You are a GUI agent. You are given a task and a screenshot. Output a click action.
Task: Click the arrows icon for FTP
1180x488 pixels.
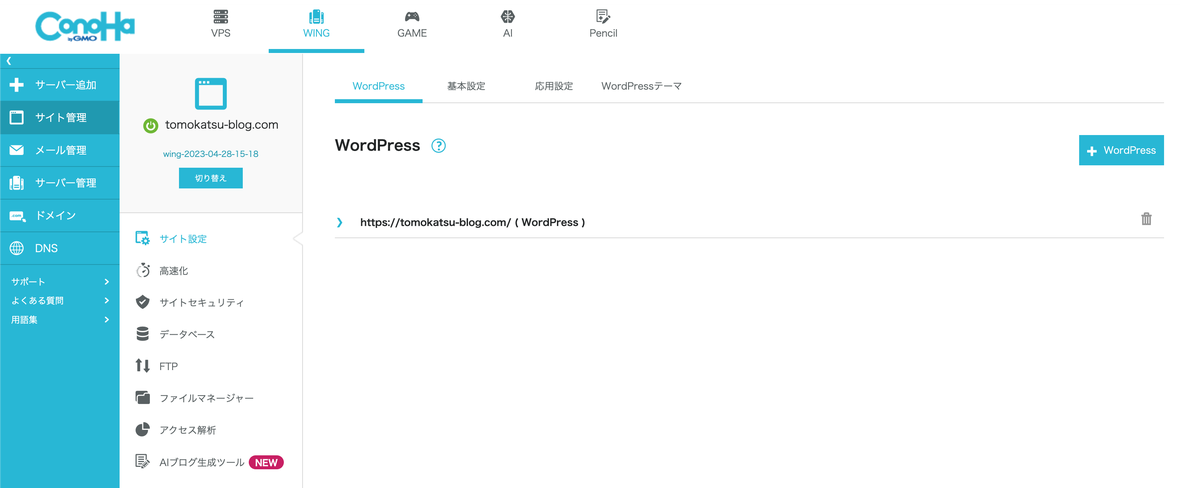click(x=142, y=366)
